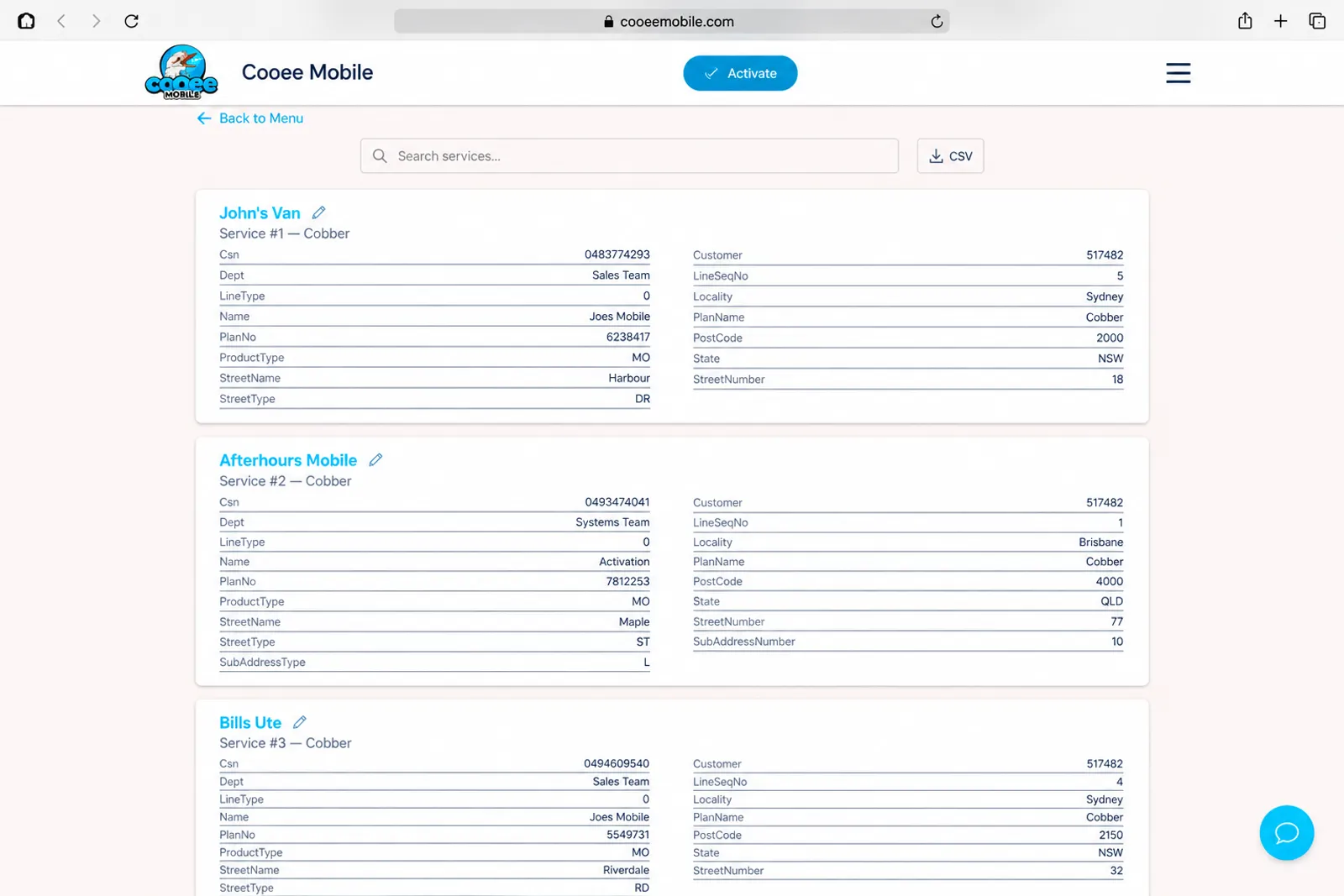Reload page with the toolbar refresh icon

pos(132,21)
